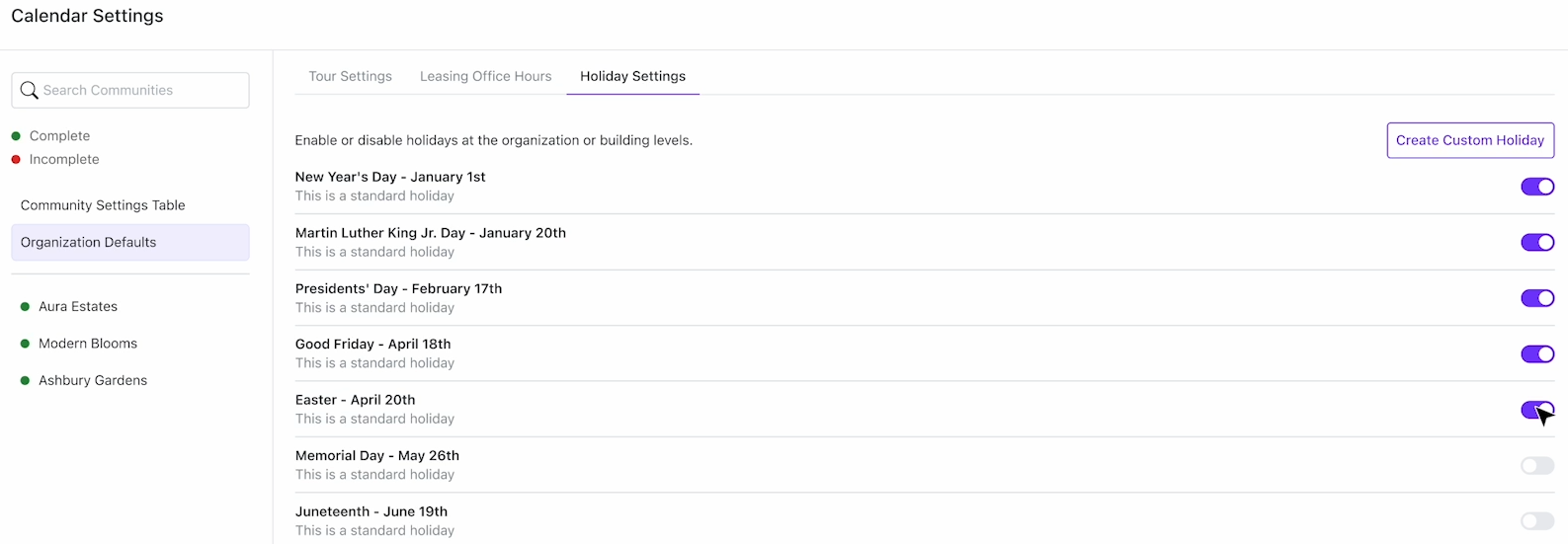Turn off Martin Luther King Jr. Day toggle

tap(1537, 242)
